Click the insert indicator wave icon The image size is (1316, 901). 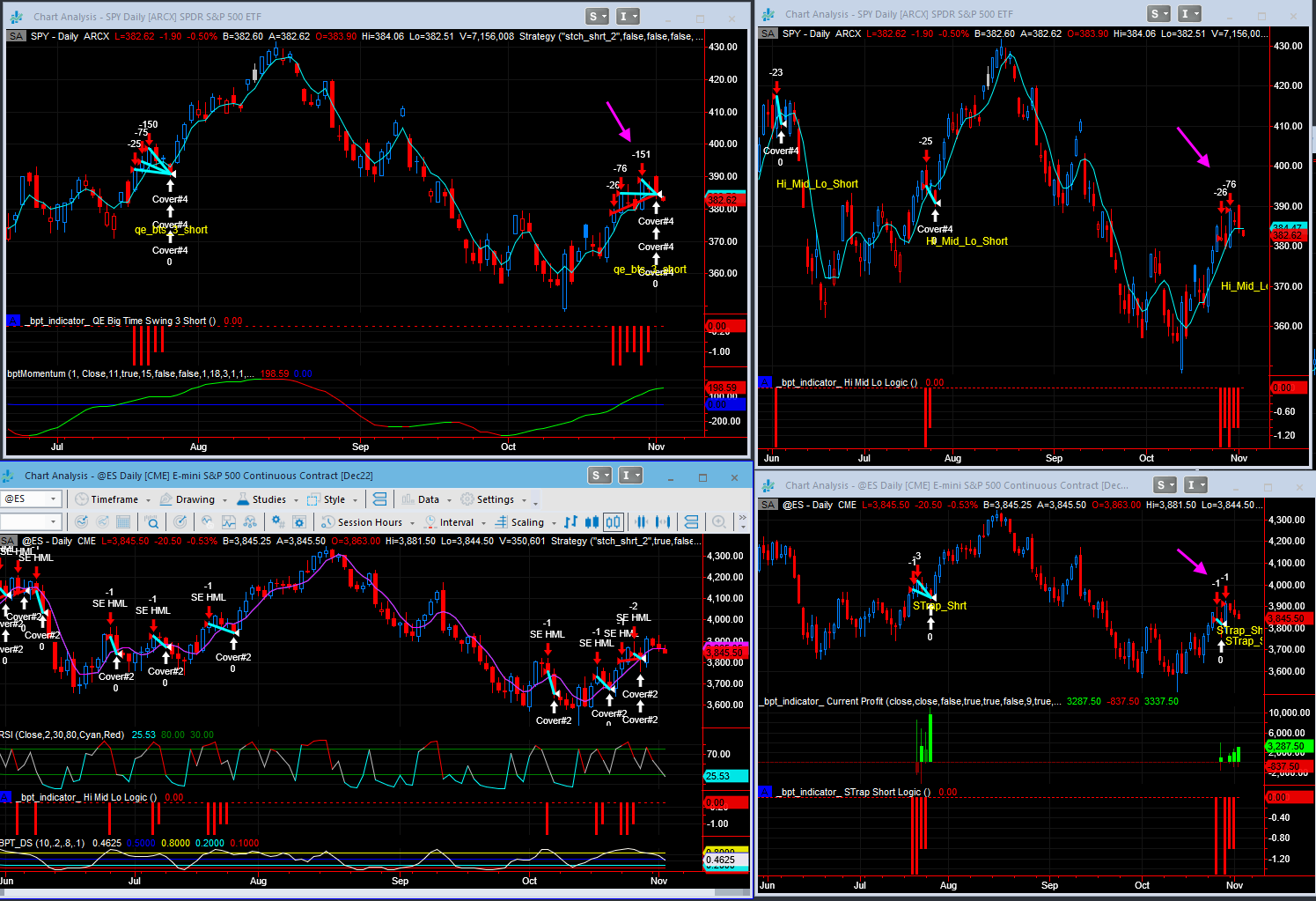pyautogui.click(x=208, y=522)
